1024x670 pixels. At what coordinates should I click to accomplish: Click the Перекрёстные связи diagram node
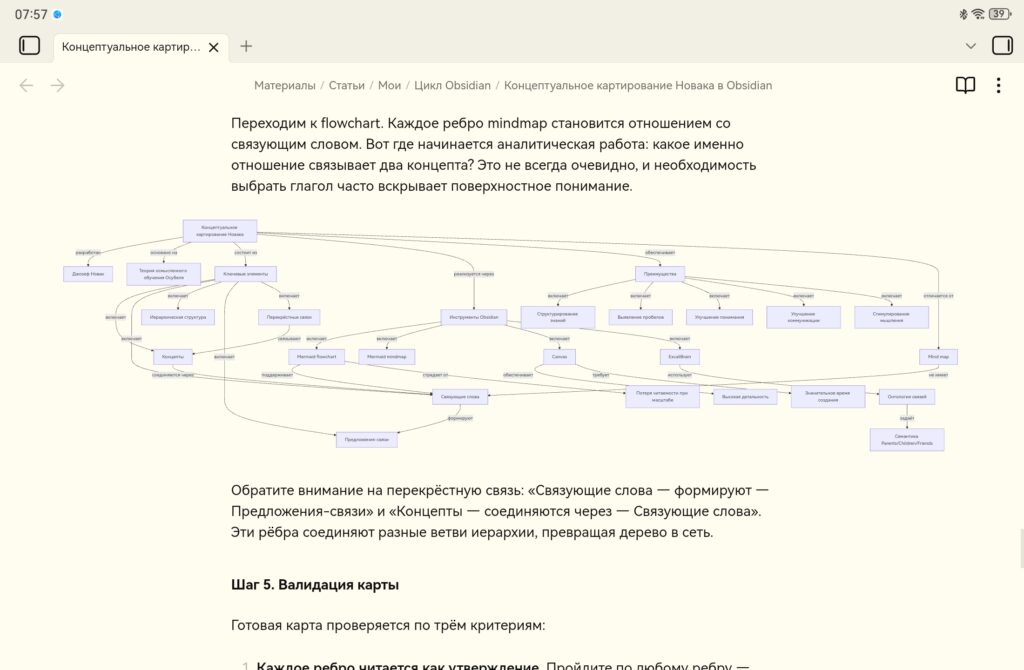tap(289, 317)
